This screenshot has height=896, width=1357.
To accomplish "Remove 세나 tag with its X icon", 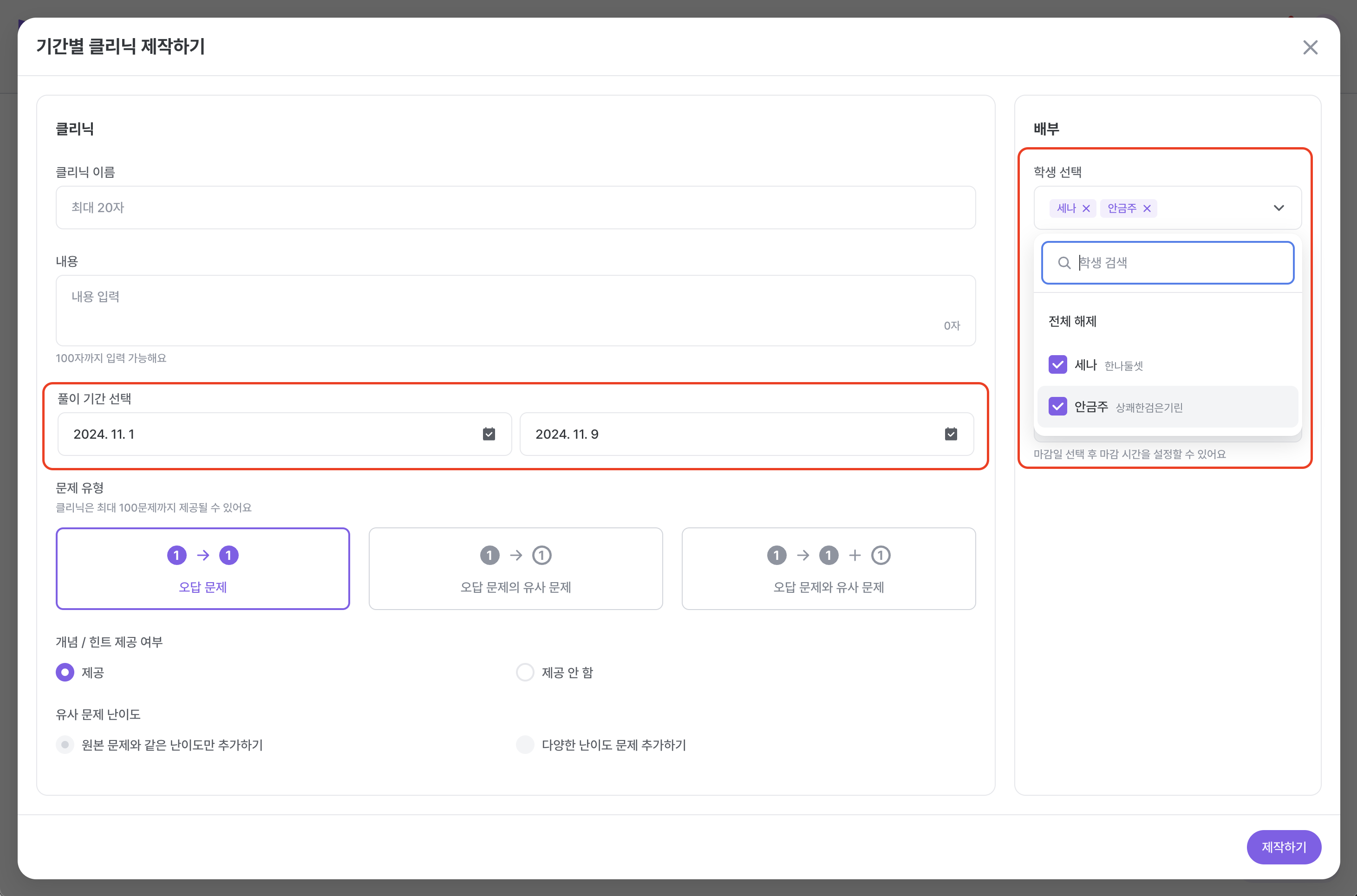I will [x=1086, y=208].
